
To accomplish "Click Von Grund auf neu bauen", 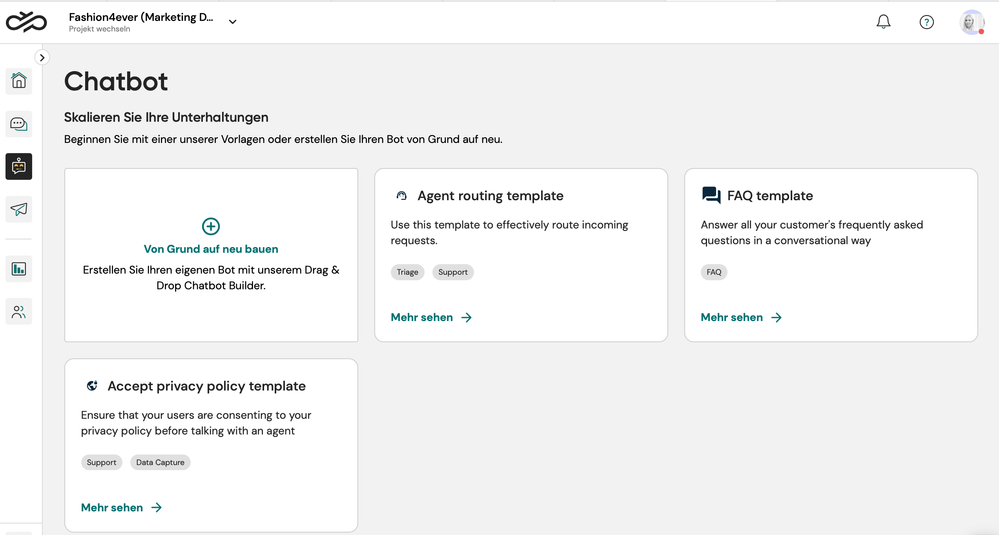I will pos(211,249).
